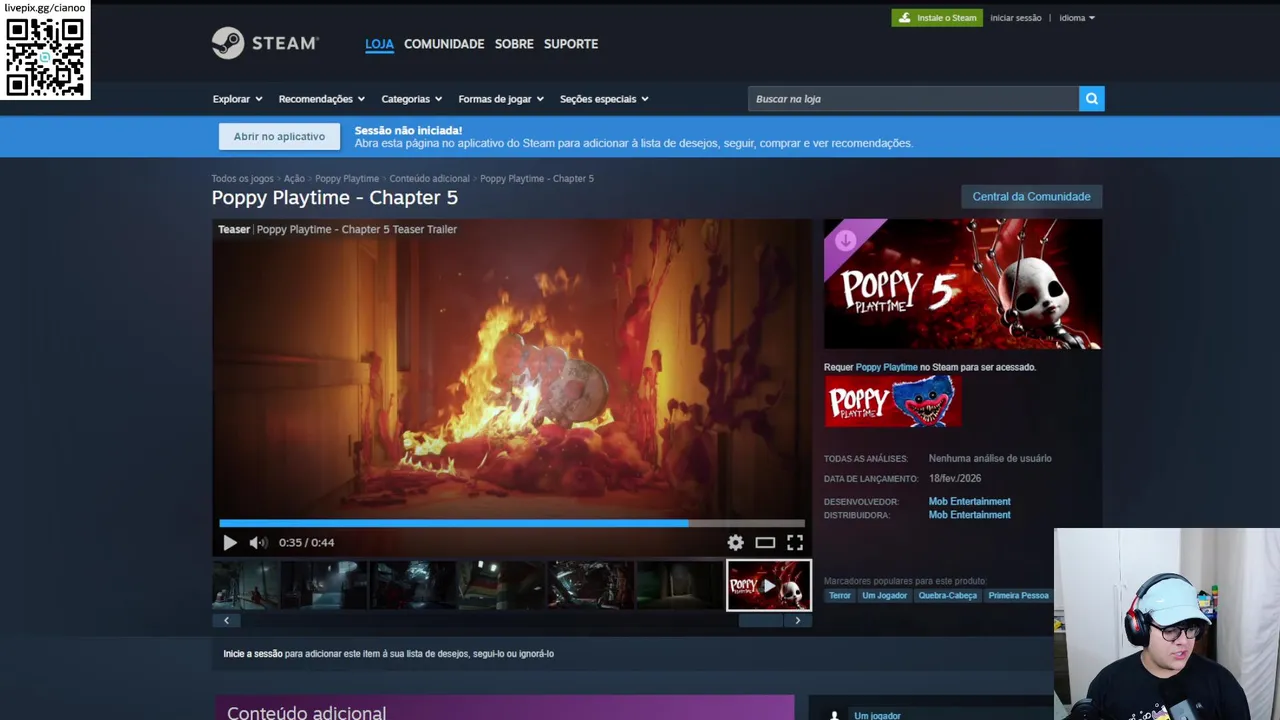Open the LOJA store tab

click(x=379, y=44)
